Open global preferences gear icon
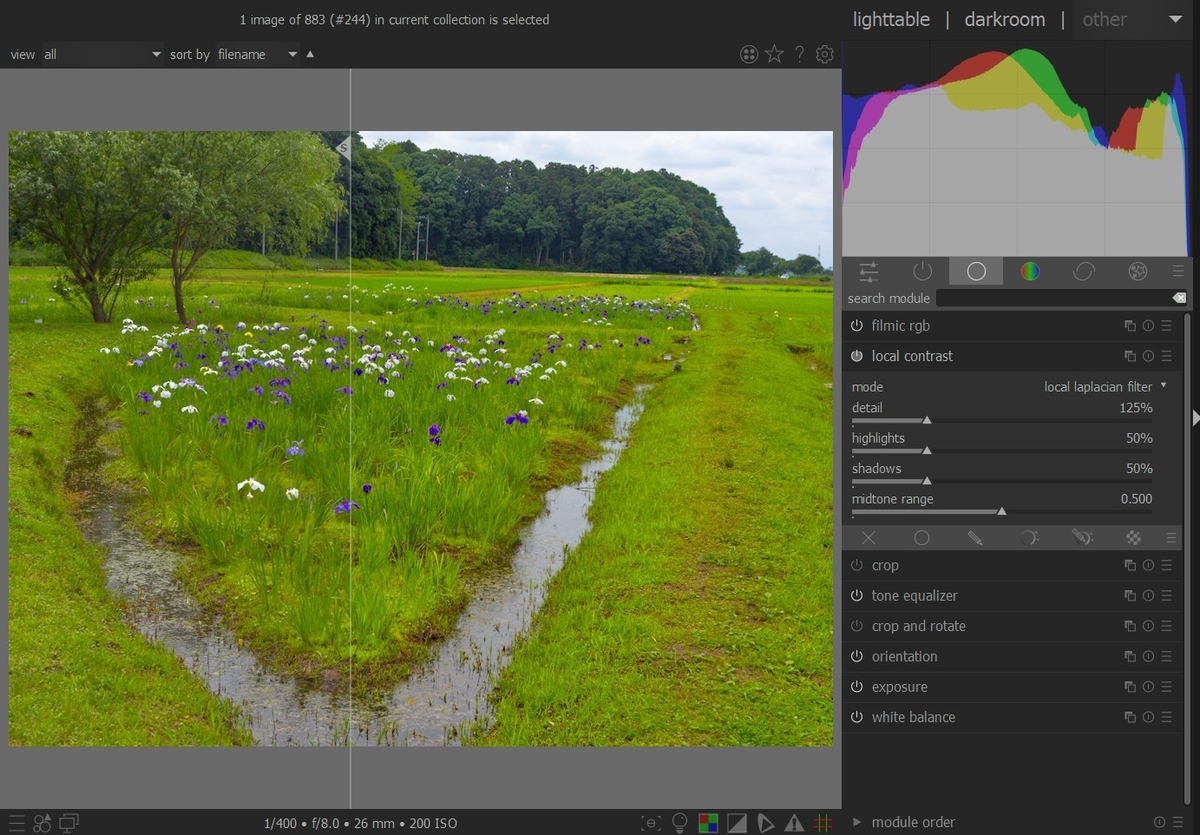The image size is (1200, 835). tap(825, 54)
